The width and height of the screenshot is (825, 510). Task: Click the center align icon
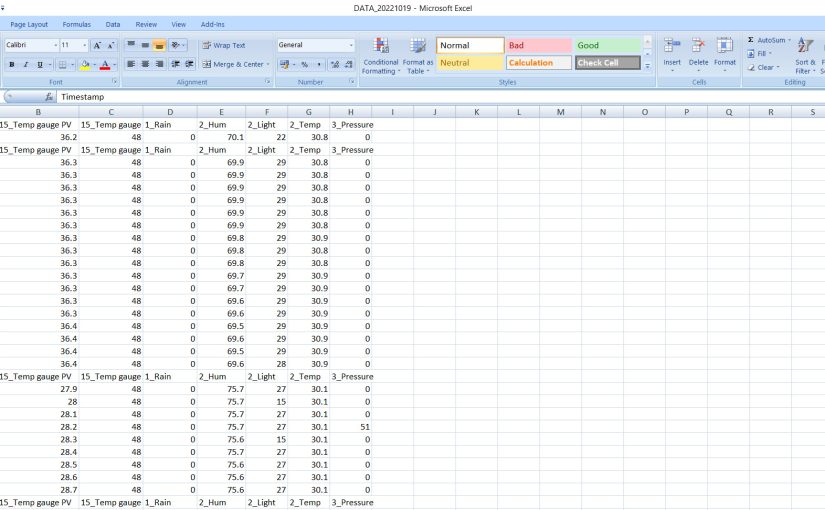145,64
